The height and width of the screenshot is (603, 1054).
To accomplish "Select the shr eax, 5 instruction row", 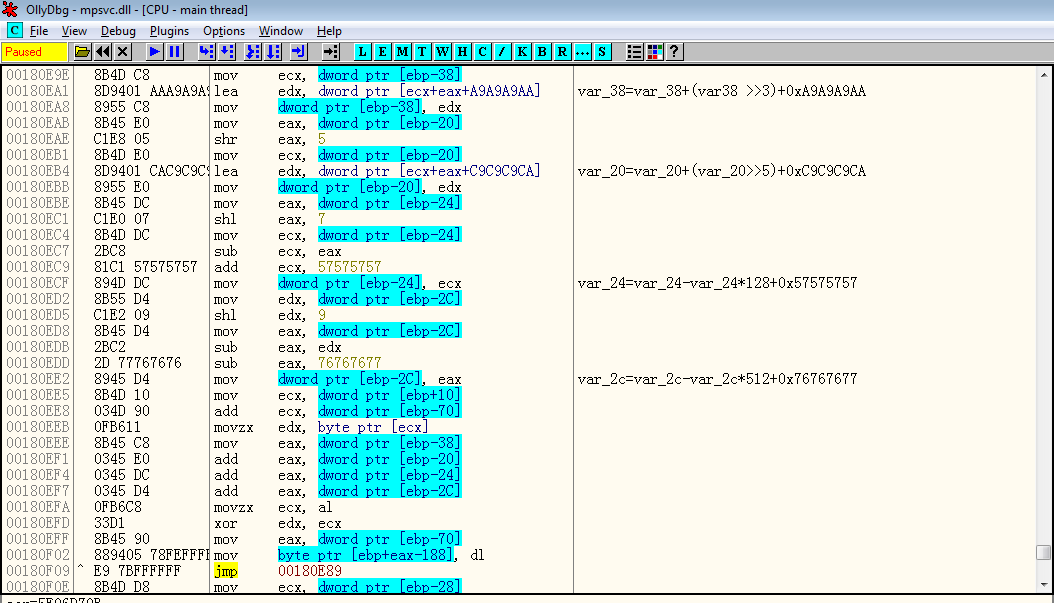I will [x=300, y=139].
